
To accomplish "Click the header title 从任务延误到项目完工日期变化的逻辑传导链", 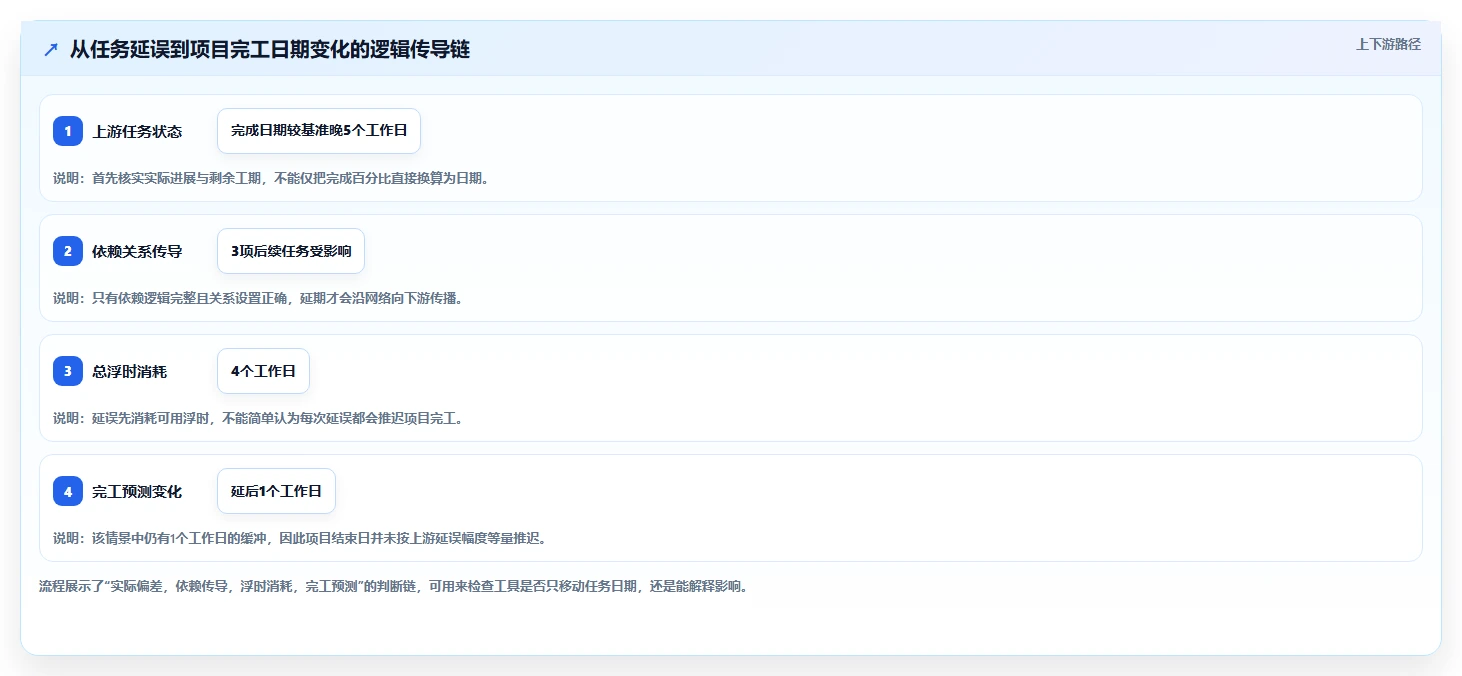I will [270, 50].
